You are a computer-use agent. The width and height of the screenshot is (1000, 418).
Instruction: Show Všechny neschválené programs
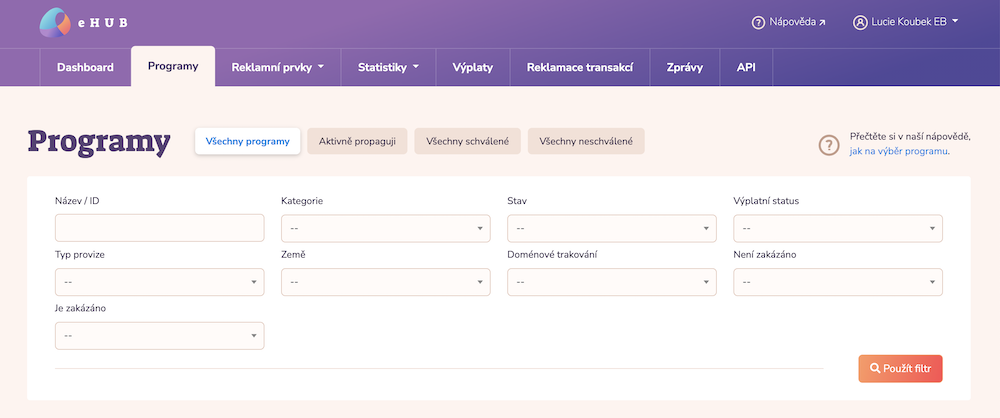pos(585,142)
